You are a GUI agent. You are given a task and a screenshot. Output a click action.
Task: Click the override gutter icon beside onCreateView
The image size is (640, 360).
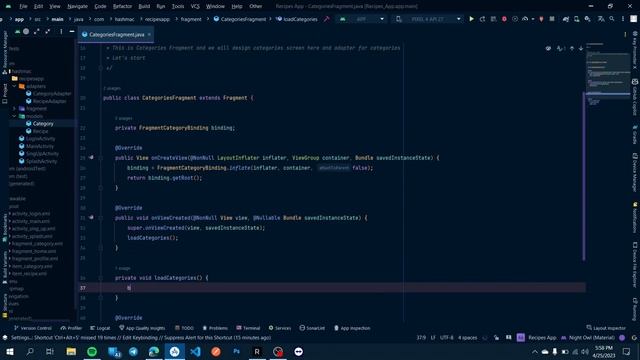(x=91, y=158)
